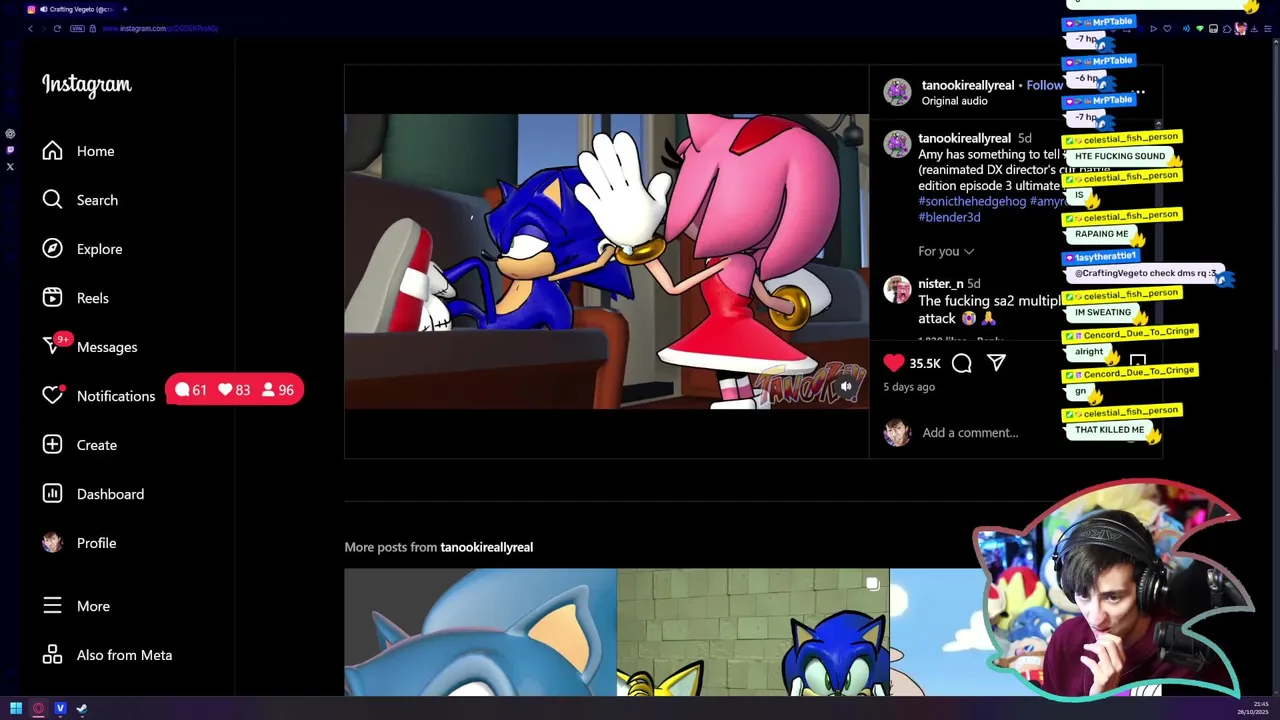Toggle the browser VPN badge

pyautogui.click(x=77, y=28)
